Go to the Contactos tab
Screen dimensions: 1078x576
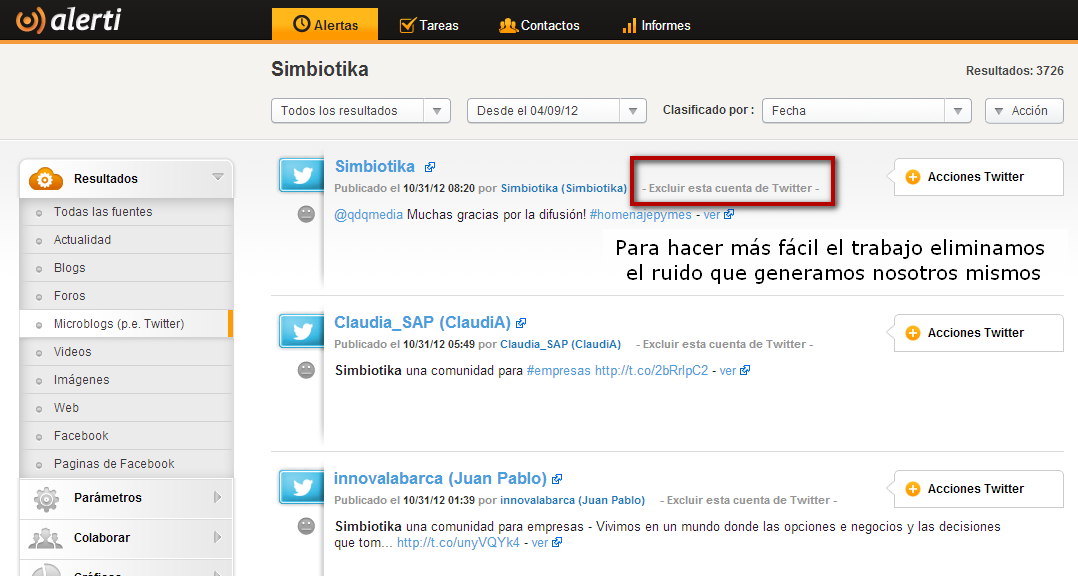click(x=539, y=25)
